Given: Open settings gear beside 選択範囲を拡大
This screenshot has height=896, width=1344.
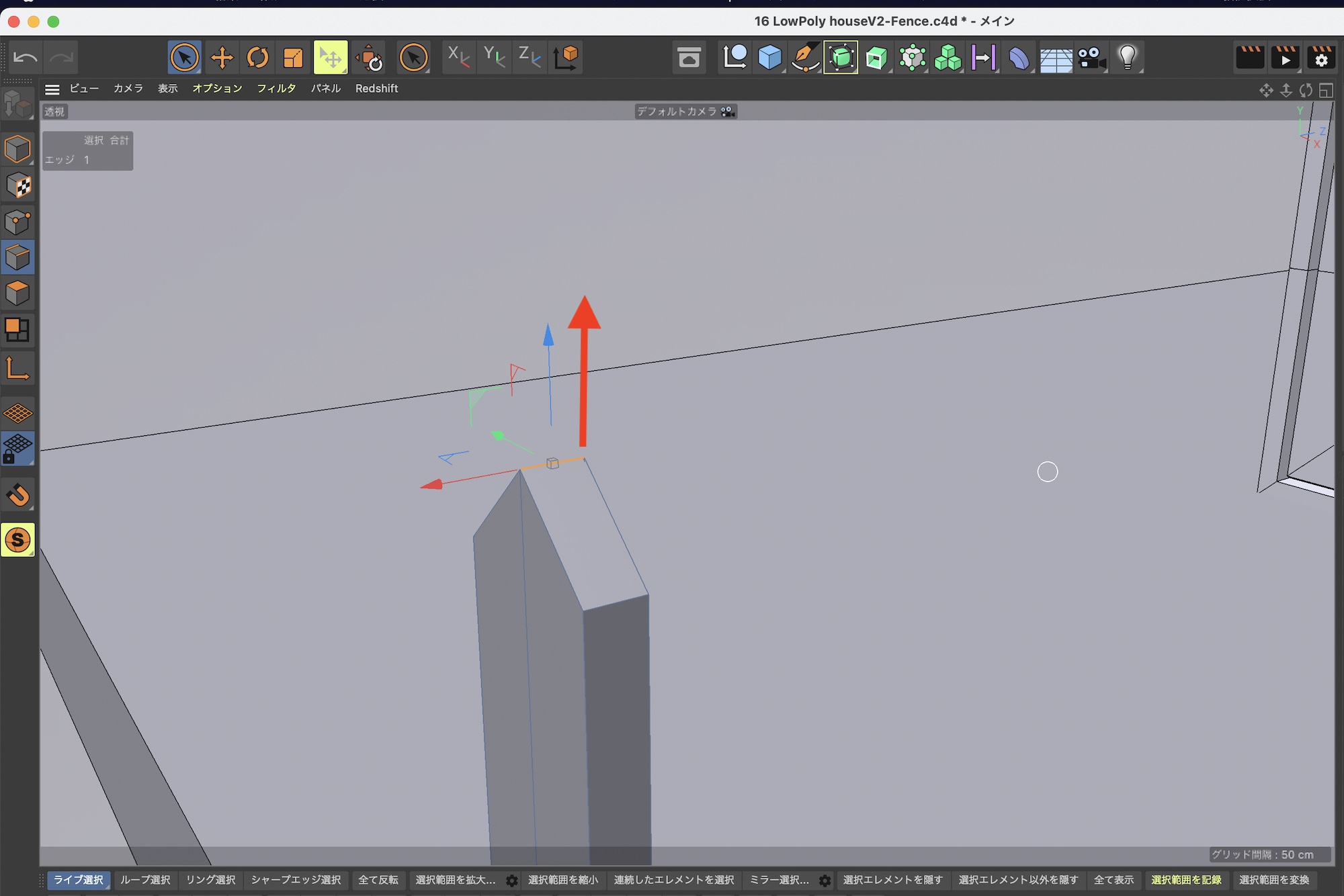Looking at the screenshot, I should [x=512, y=881].
